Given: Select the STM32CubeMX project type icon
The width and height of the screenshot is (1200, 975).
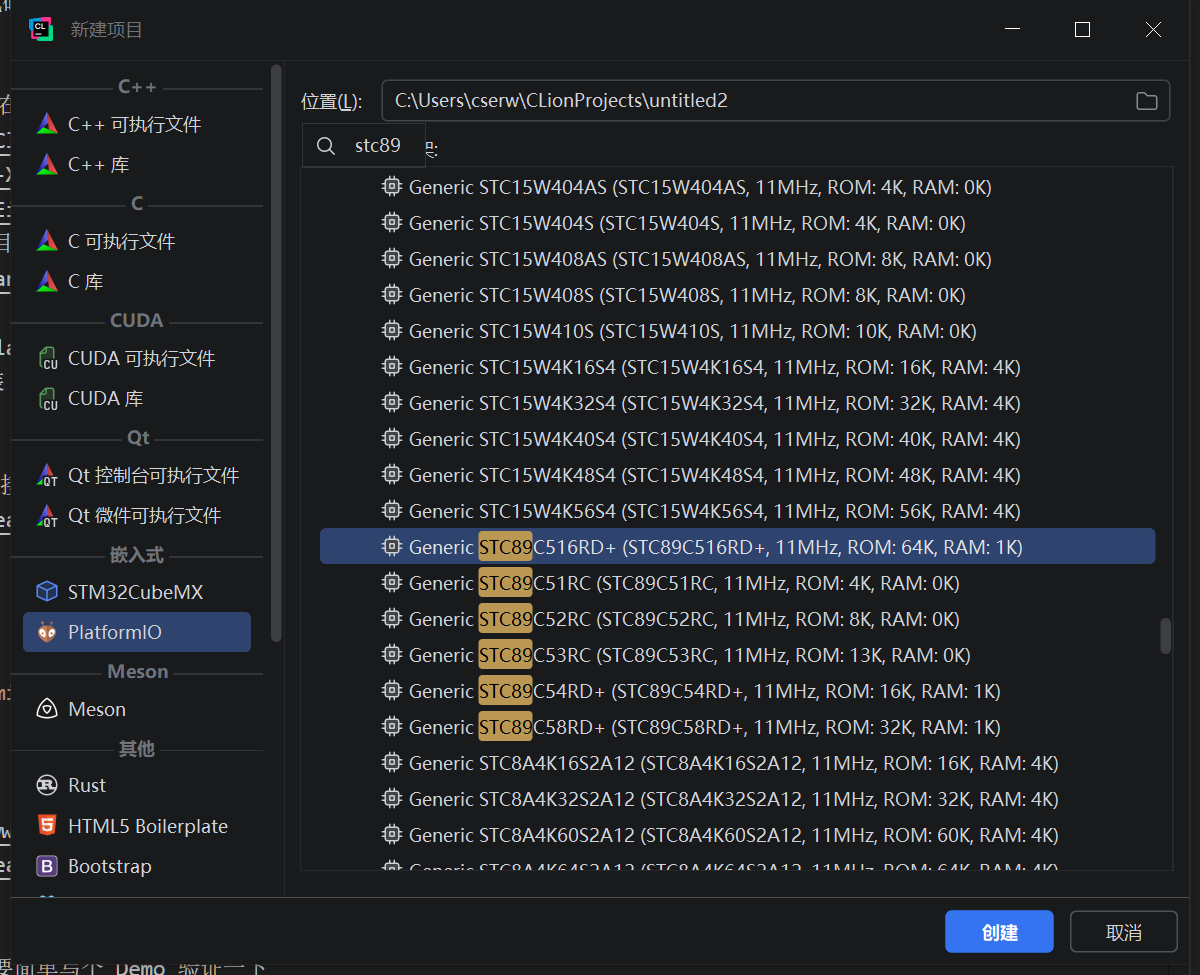Looking at the screenshot, I should pos(47,592).
